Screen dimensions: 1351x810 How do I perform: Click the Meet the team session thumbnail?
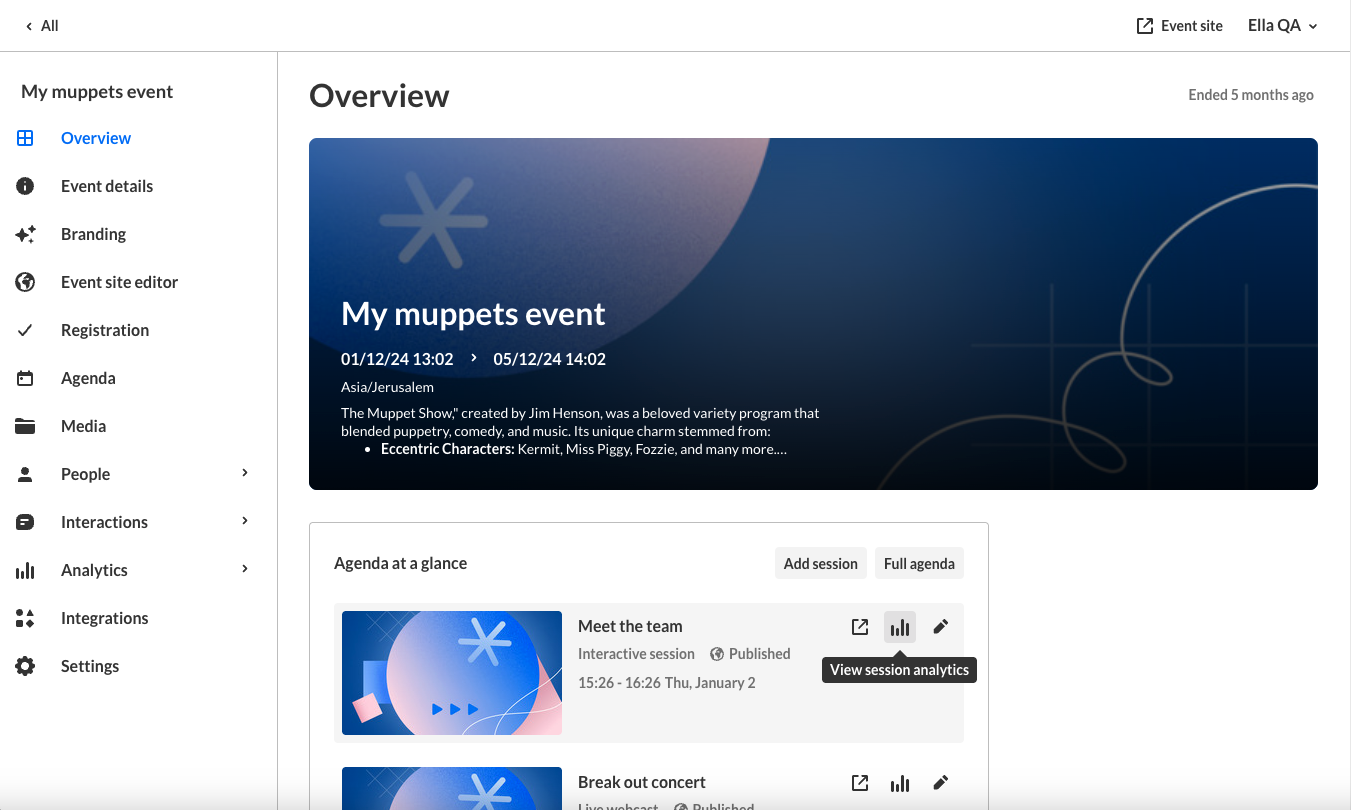click(x=452, y=673)
